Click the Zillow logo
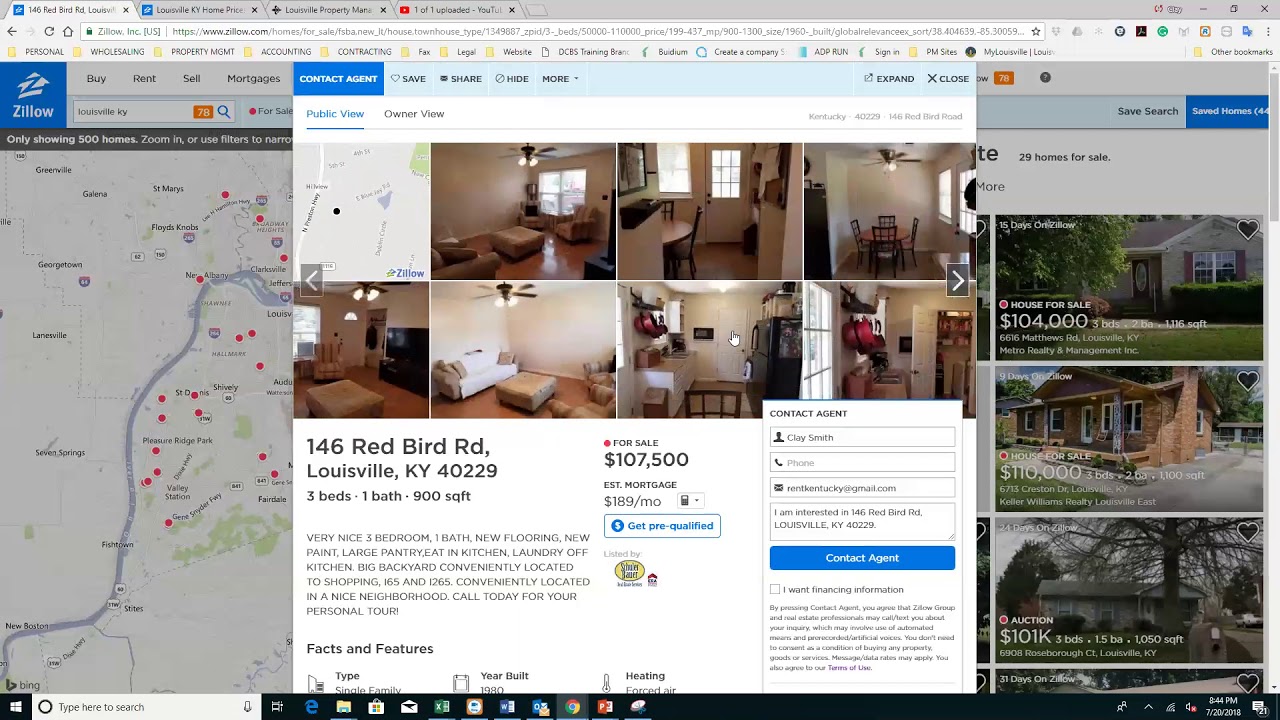Viewport: 1280px width, 720px height. pyautogui.click(x=33, y=97)
